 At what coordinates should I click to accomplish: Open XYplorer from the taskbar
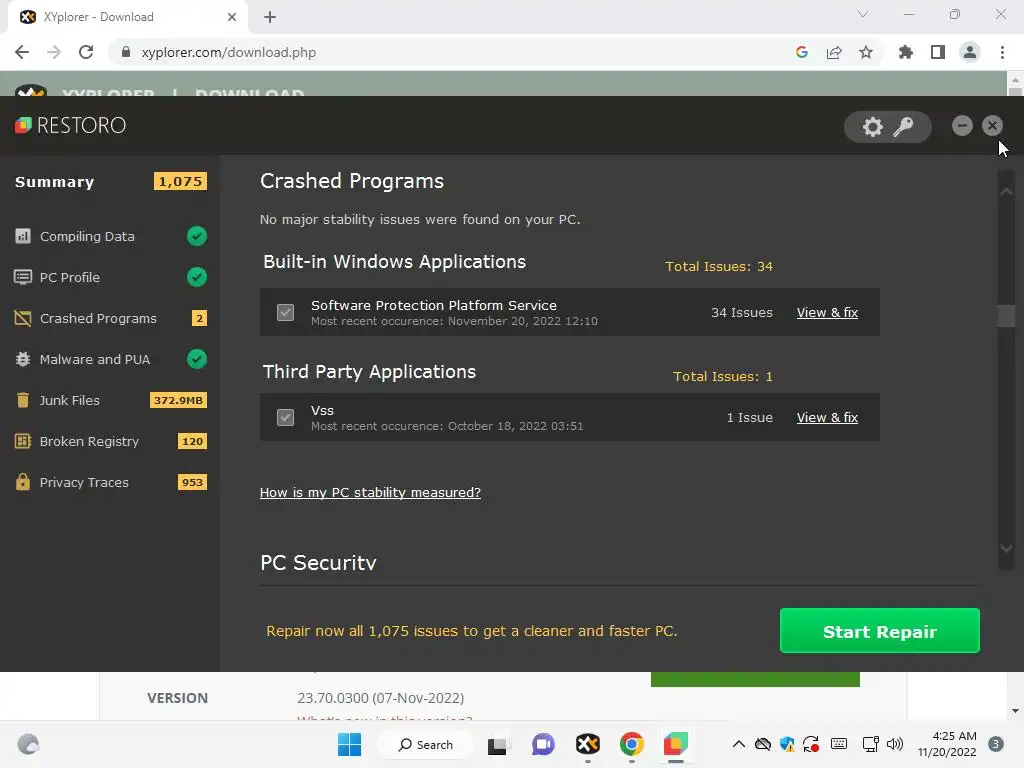(588, 744)
